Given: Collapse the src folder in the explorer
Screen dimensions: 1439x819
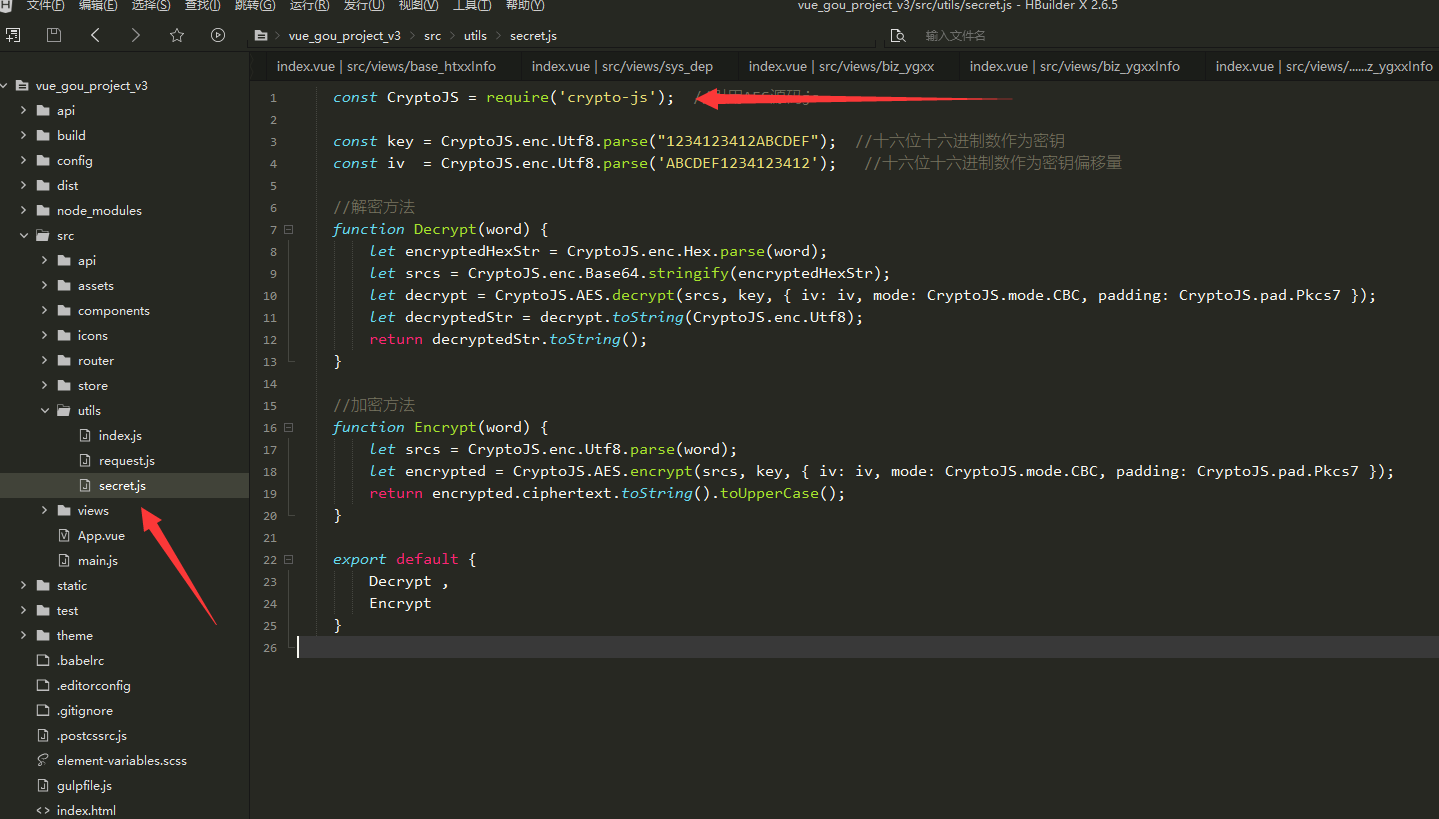Looking at the screenshot, I should tap(24, 235).
